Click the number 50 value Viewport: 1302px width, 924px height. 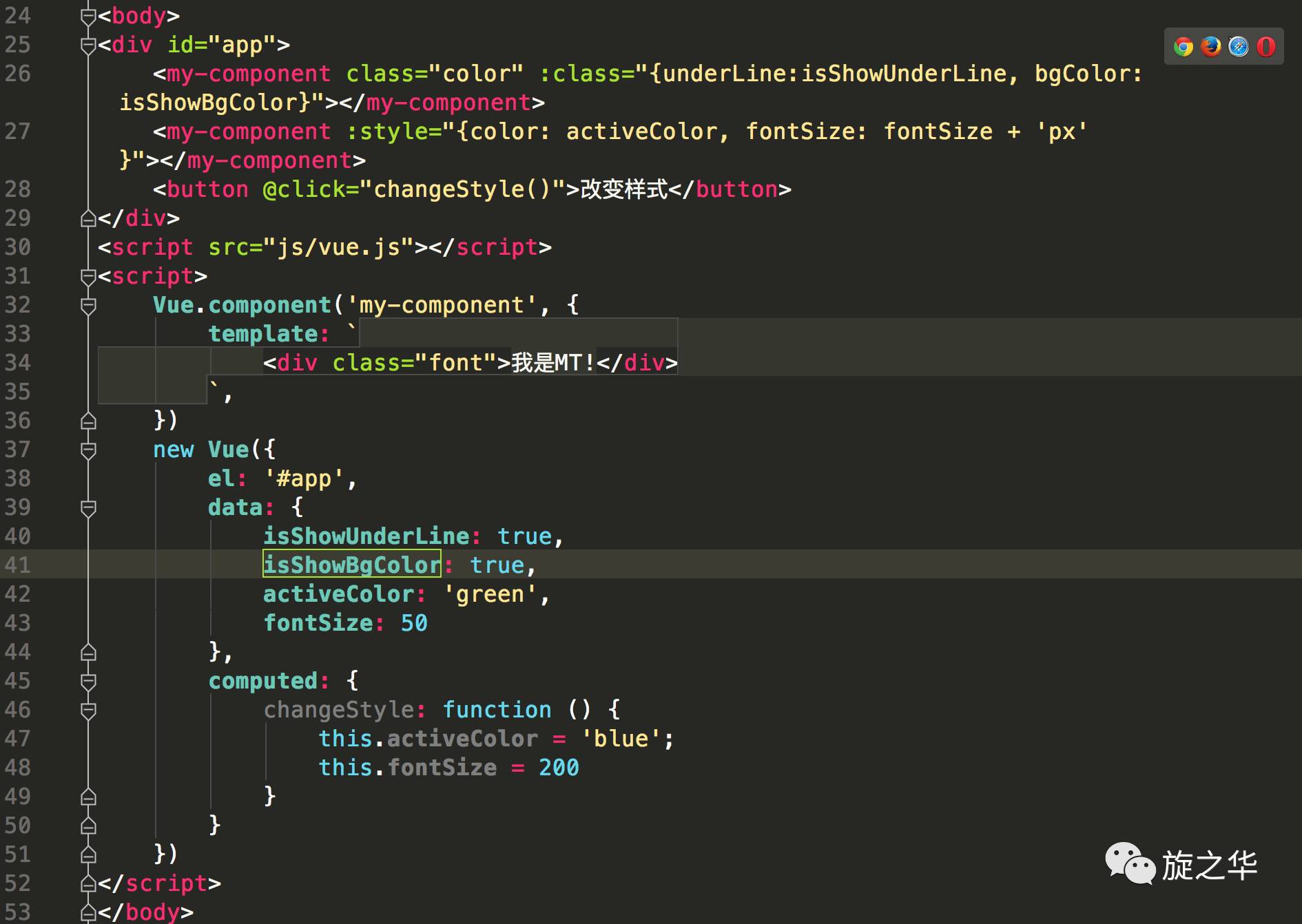(414, 622)
